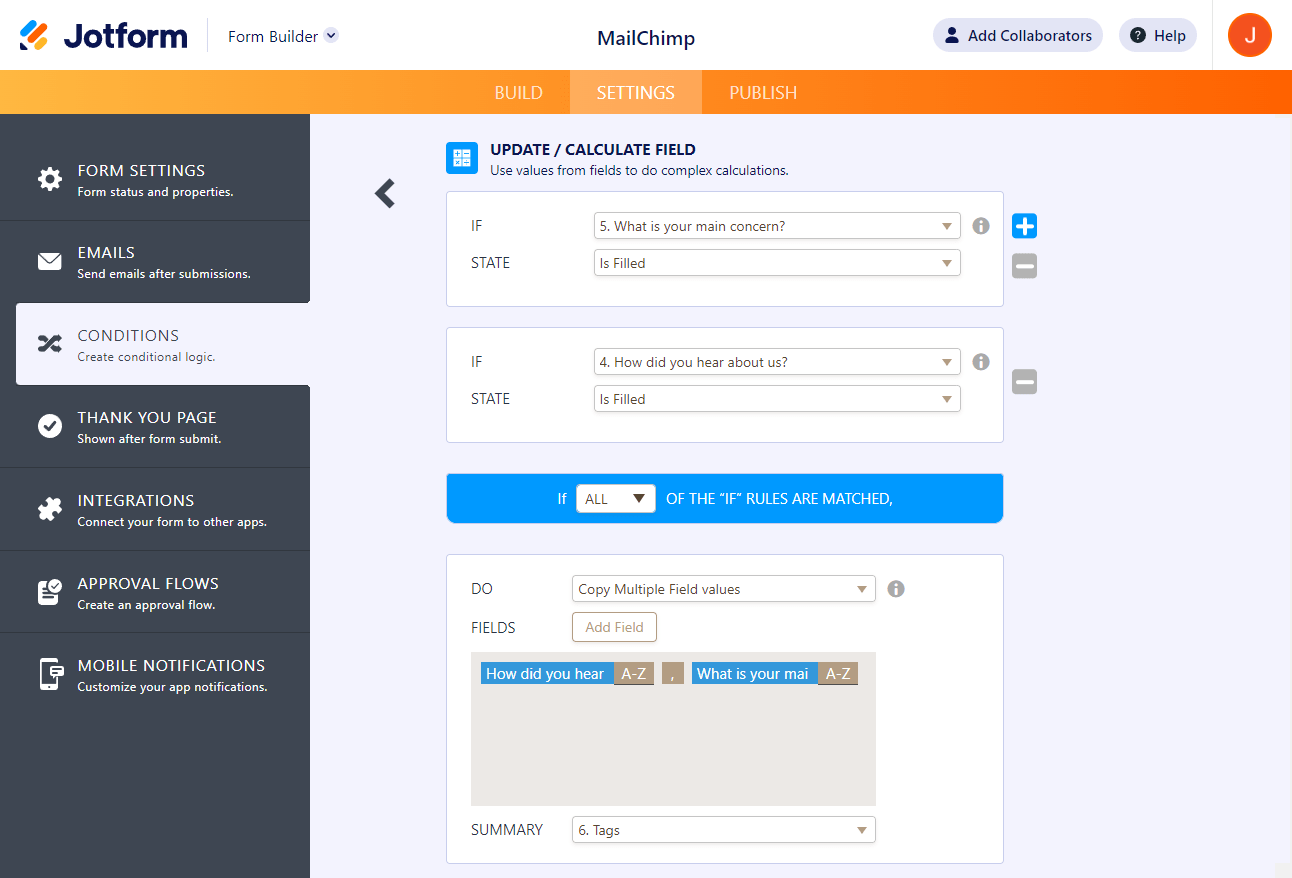Click the Conditions shuffle icon
Image resolution: width=1292 pixels, height=878 pixels.
49,344
